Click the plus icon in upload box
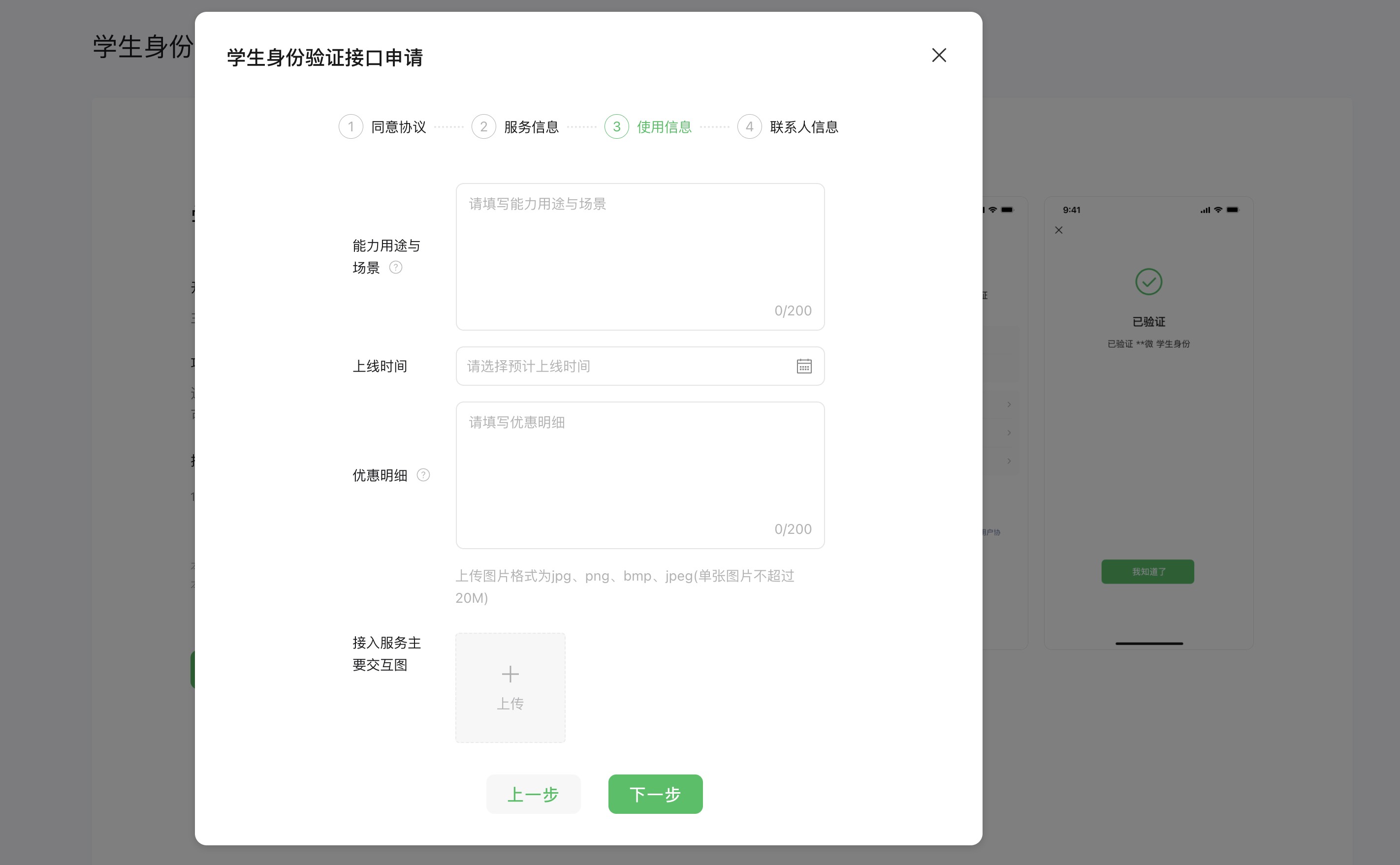Screen dimensions: 1400x865 pos(510,674)
